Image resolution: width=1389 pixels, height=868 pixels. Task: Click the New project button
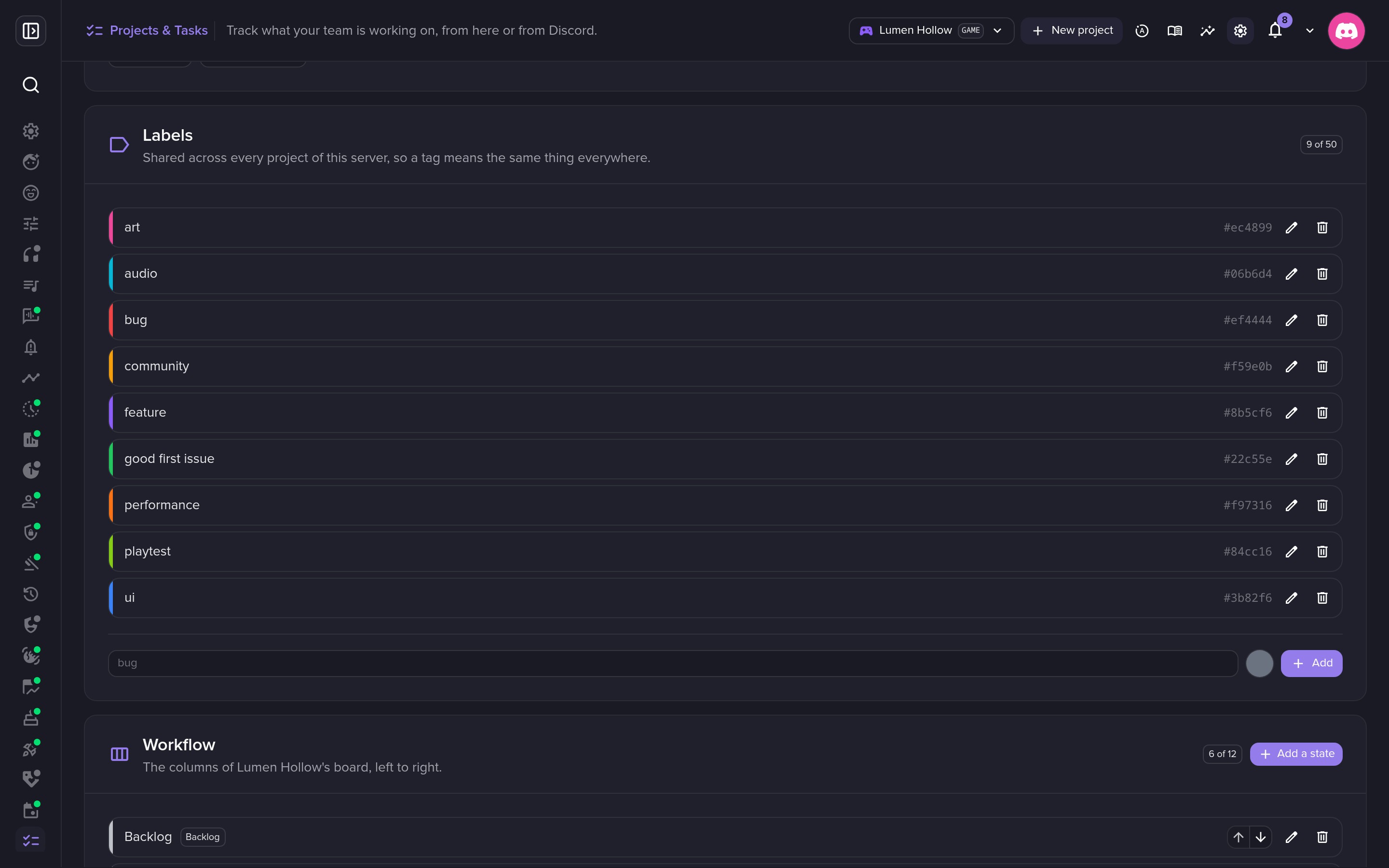pos(1072,30)
